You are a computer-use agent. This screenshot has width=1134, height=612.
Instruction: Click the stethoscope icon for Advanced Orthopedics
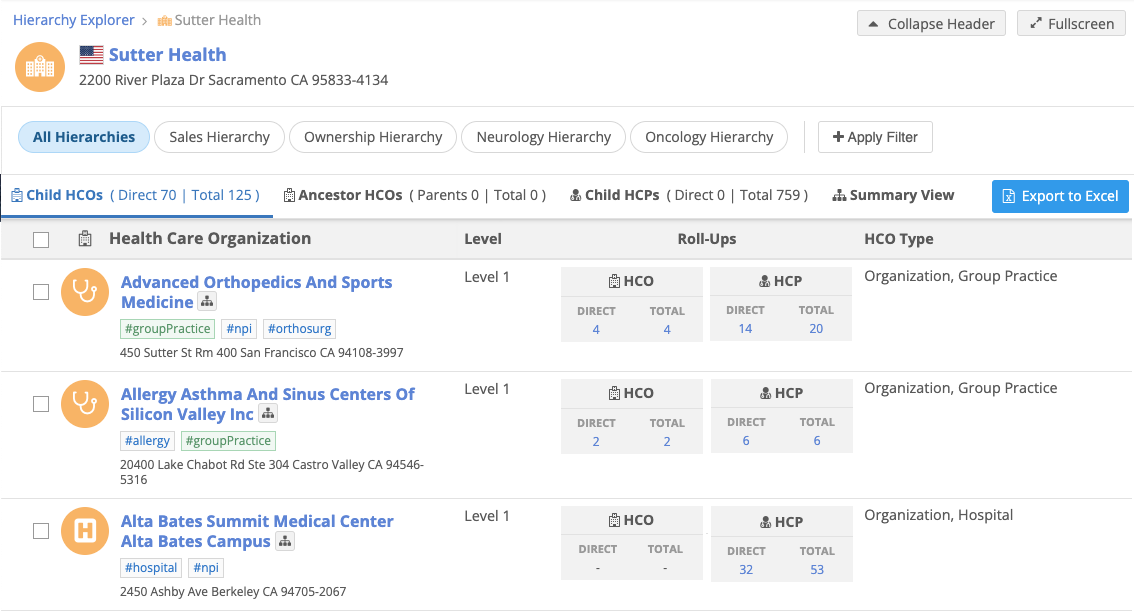[85, 292]
